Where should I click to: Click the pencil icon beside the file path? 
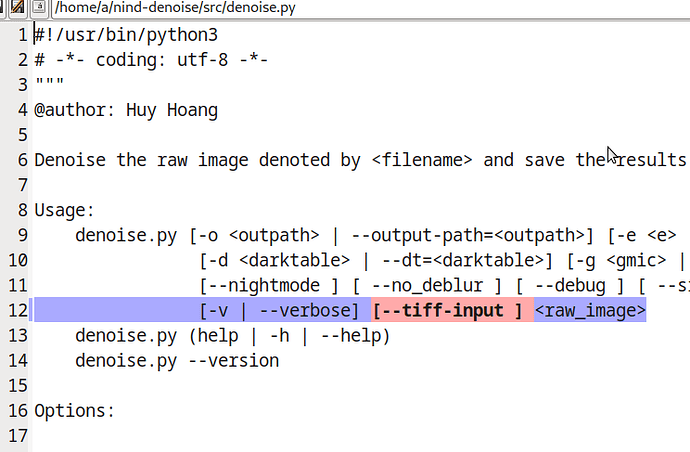coord(18,8)
